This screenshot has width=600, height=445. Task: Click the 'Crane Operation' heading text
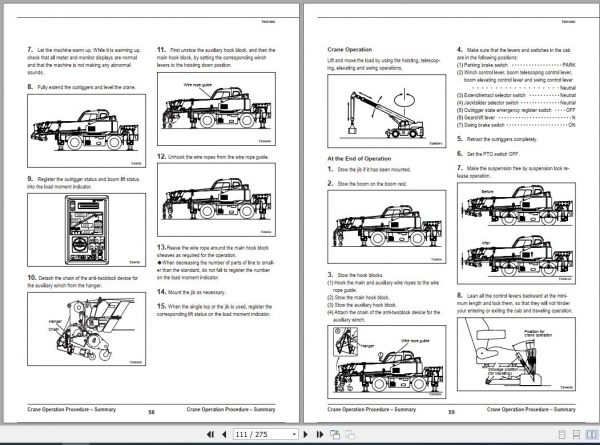coord(349,49)
